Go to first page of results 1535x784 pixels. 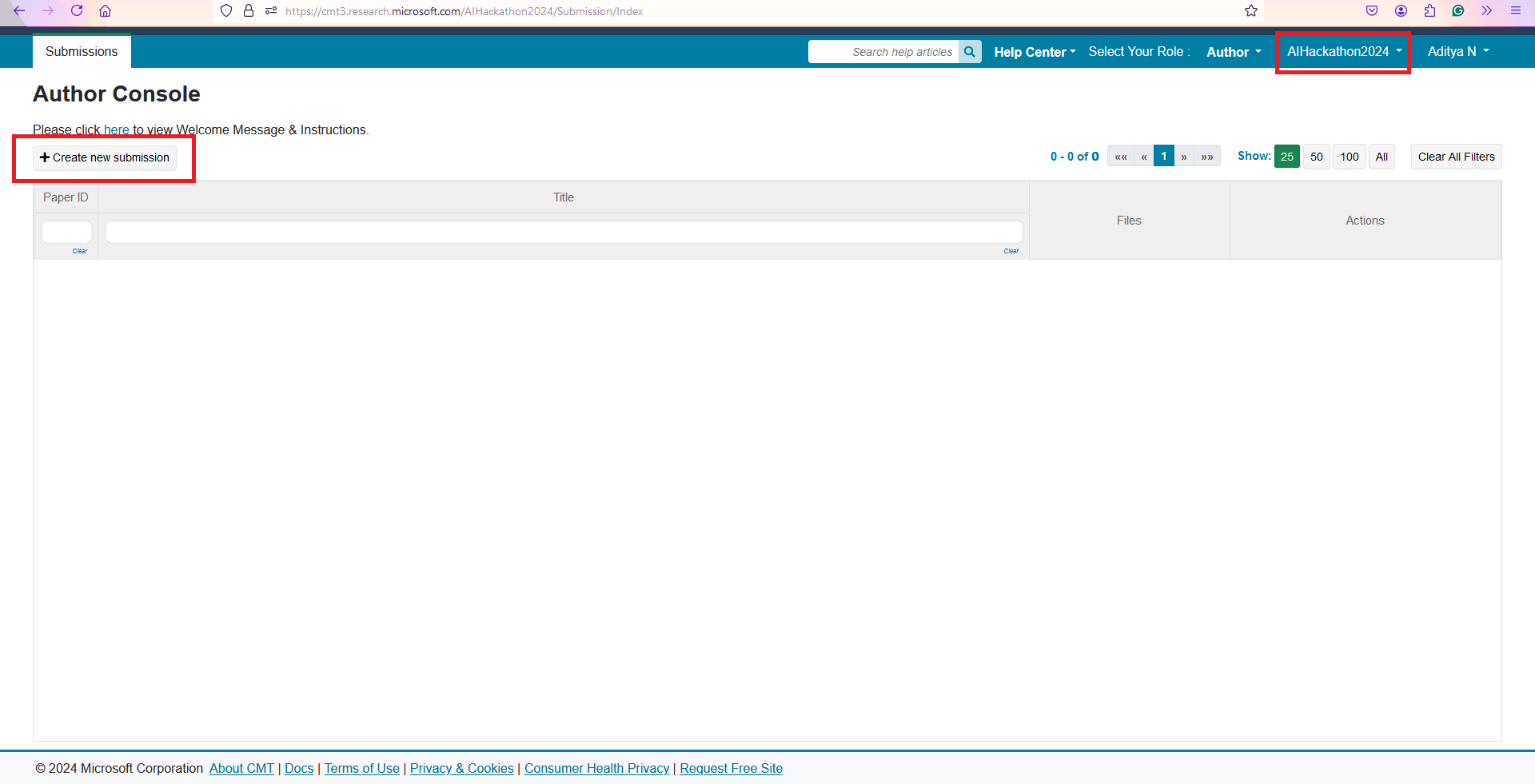click(x=1121, y=157)
